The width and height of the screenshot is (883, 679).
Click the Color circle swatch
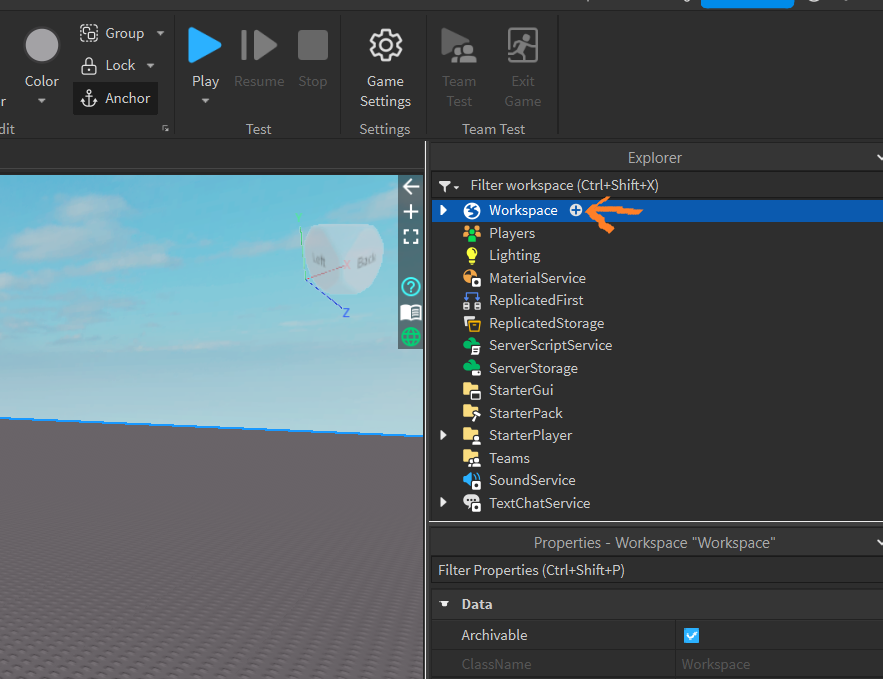click(x=42, y=46)
